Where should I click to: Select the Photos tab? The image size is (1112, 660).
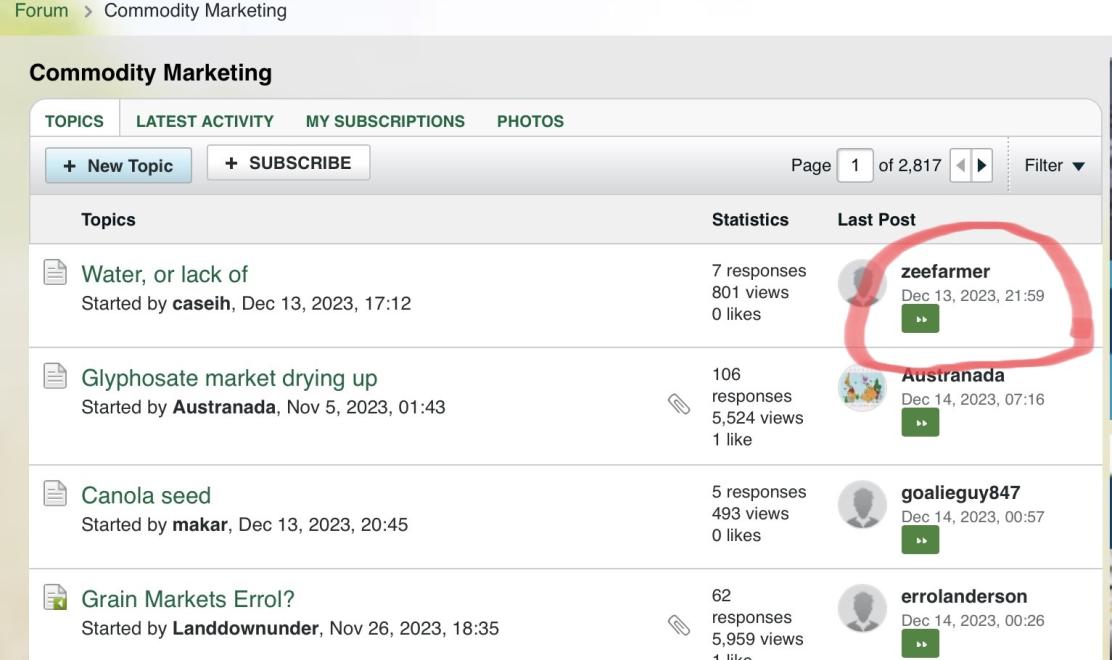tap(530, 121)
